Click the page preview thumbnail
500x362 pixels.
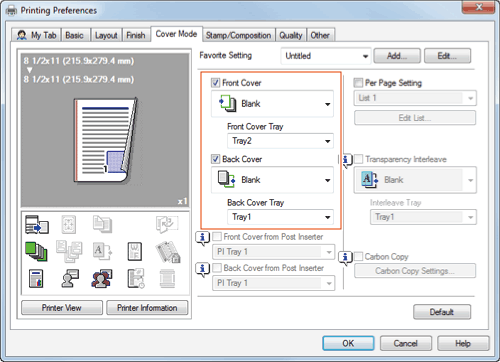[105, 141]
